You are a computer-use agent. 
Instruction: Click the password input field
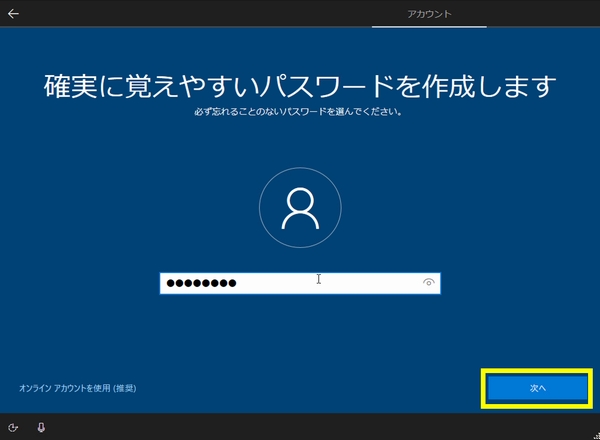coord(300,283)
